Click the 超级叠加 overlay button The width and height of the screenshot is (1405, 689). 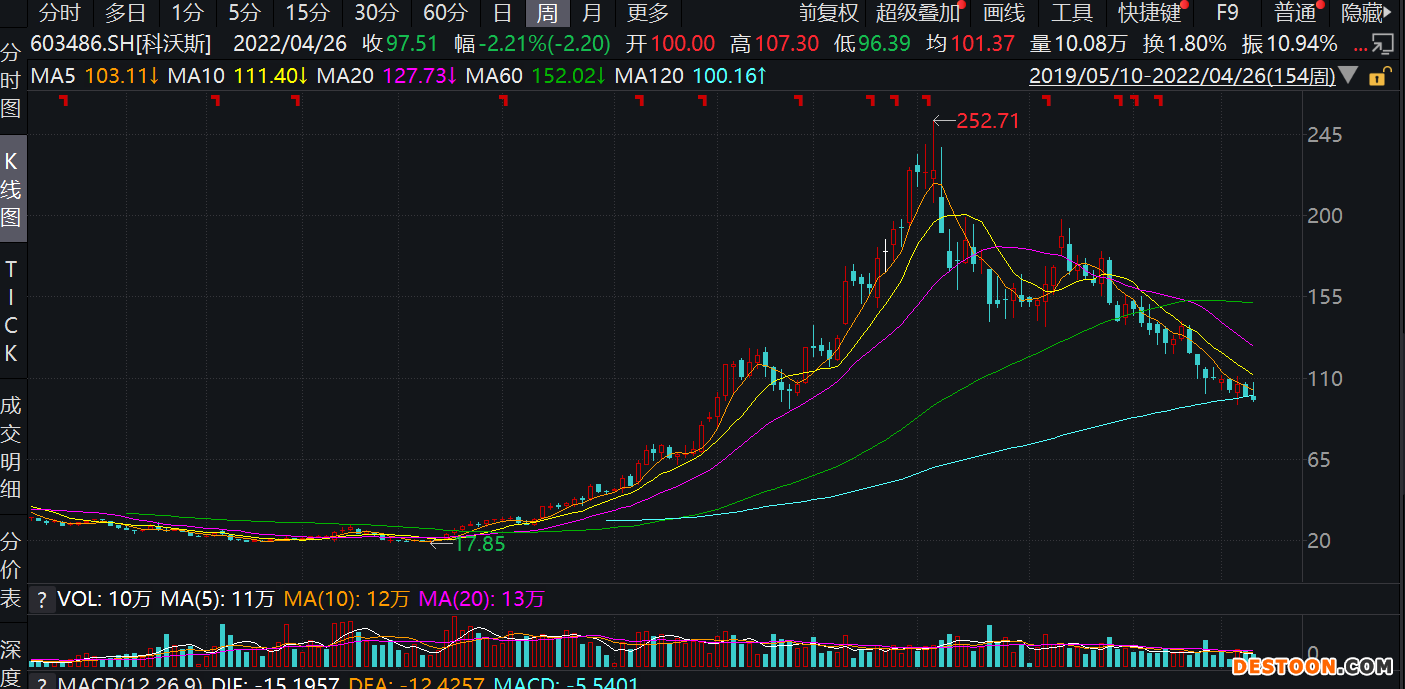tap(916, 13)
